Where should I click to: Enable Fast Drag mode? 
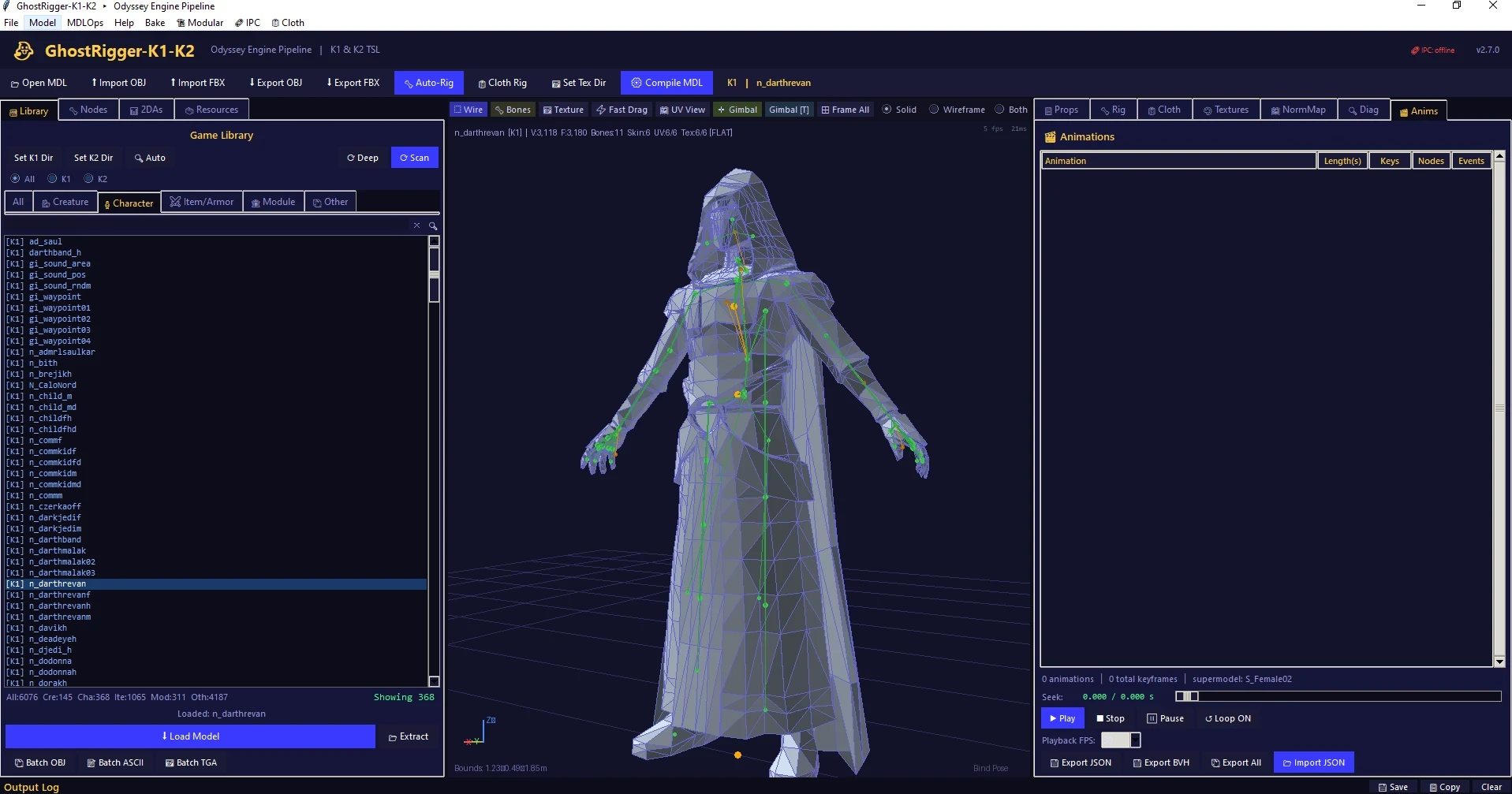(x=622, y=110)
